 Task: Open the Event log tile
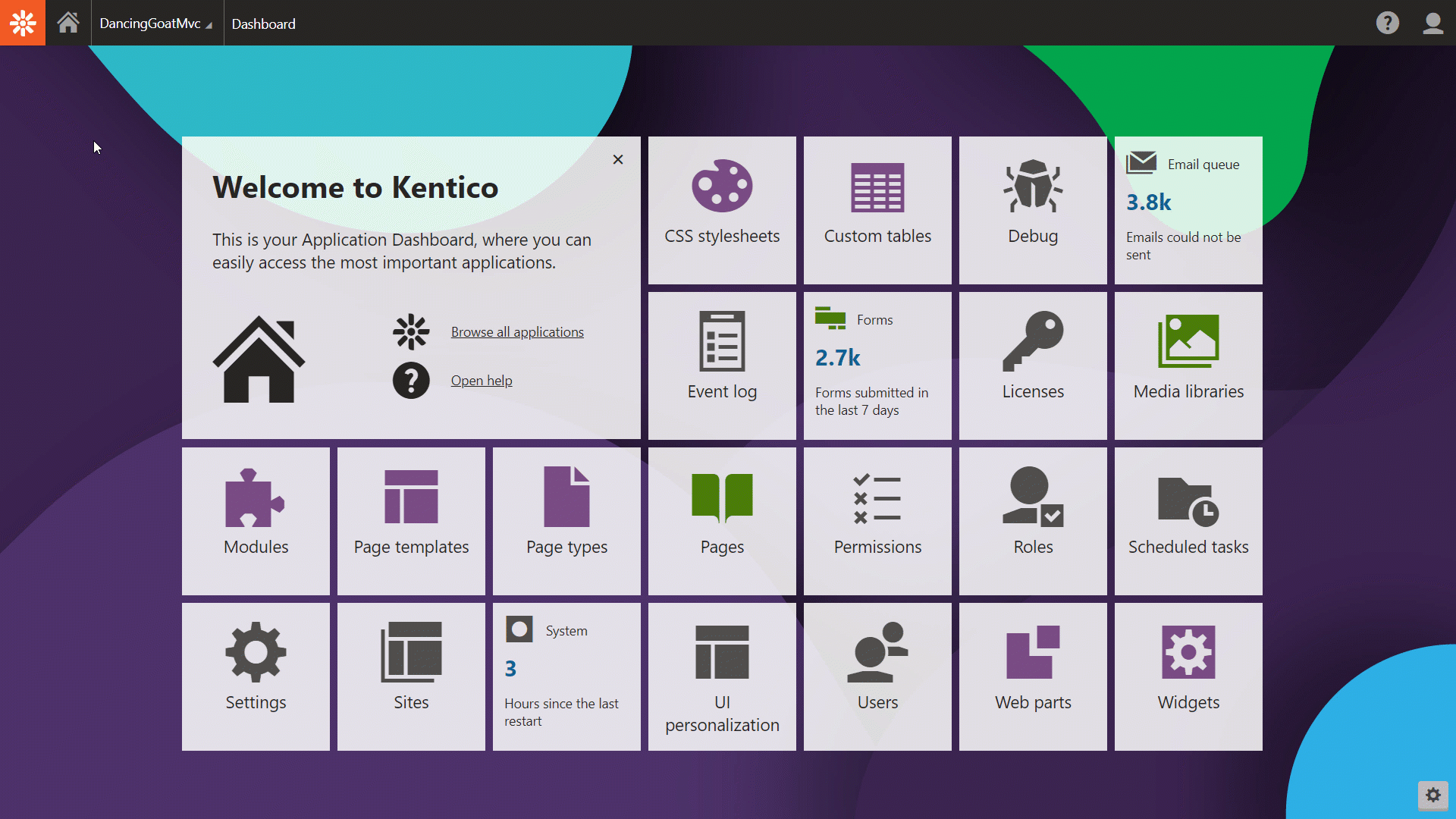[x=722, y=366]
